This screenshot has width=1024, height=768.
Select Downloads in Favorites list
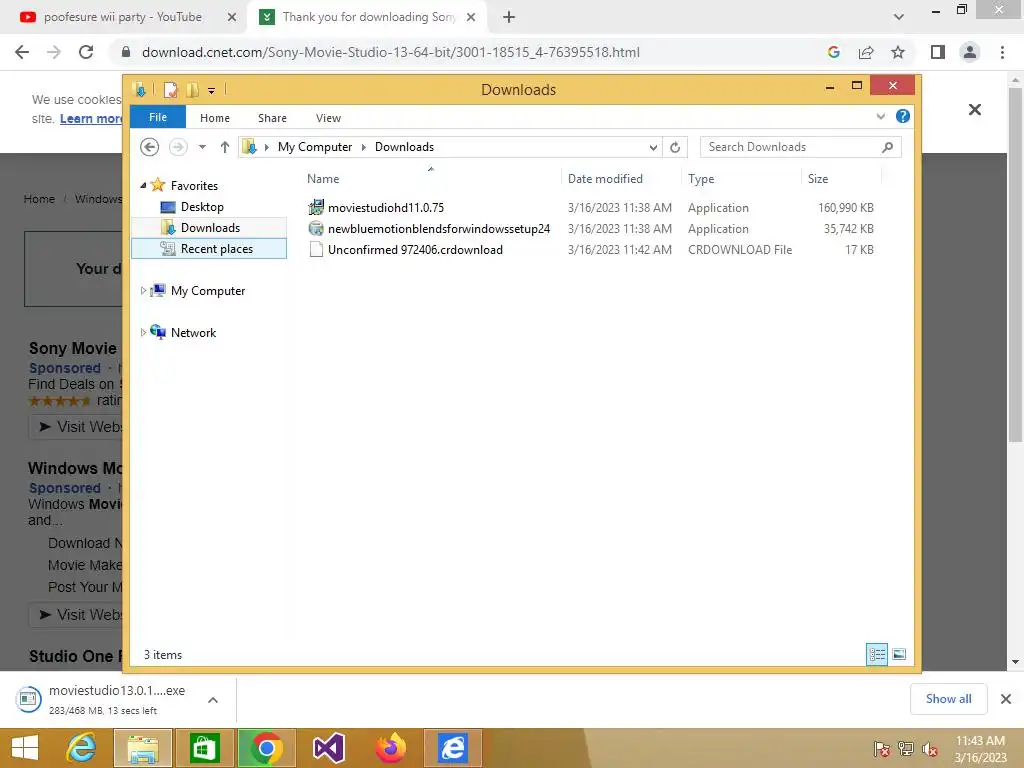pyautogui.click(x=209, y=228)
